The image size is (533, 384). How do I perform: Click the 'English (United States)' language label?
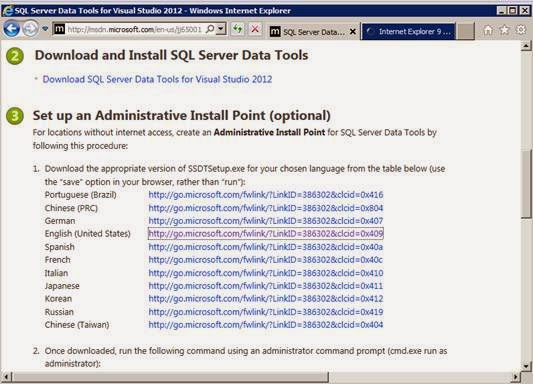[88, 234]
